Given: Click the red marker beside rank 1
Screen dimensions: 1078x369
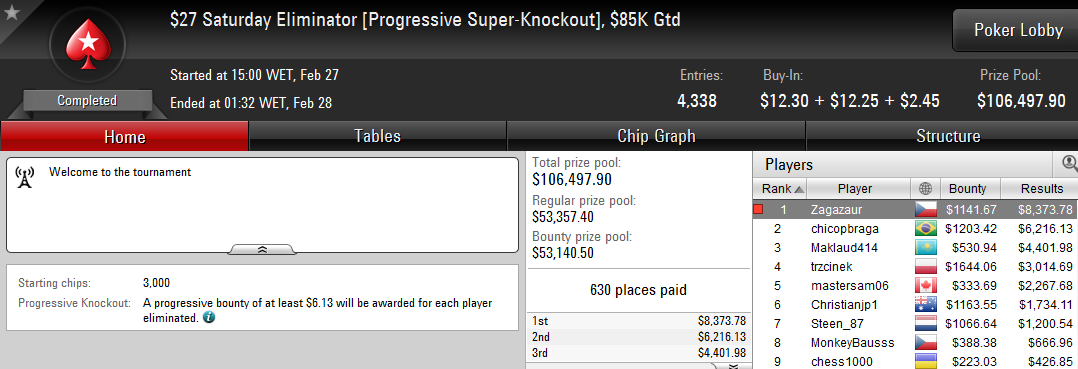Looking at the screenshot, I should [x=758, y=209].
